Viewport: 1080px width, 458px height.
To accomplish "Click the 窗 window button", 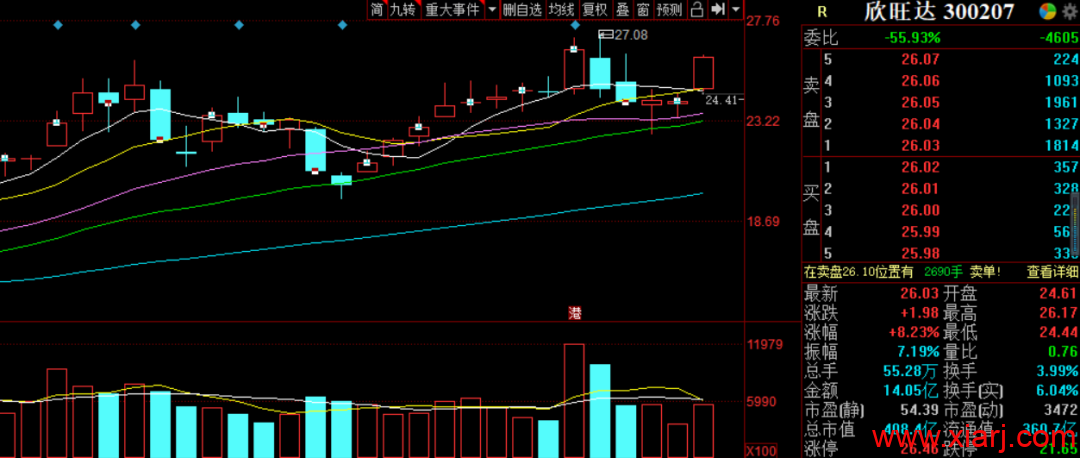I will point(643,10).
